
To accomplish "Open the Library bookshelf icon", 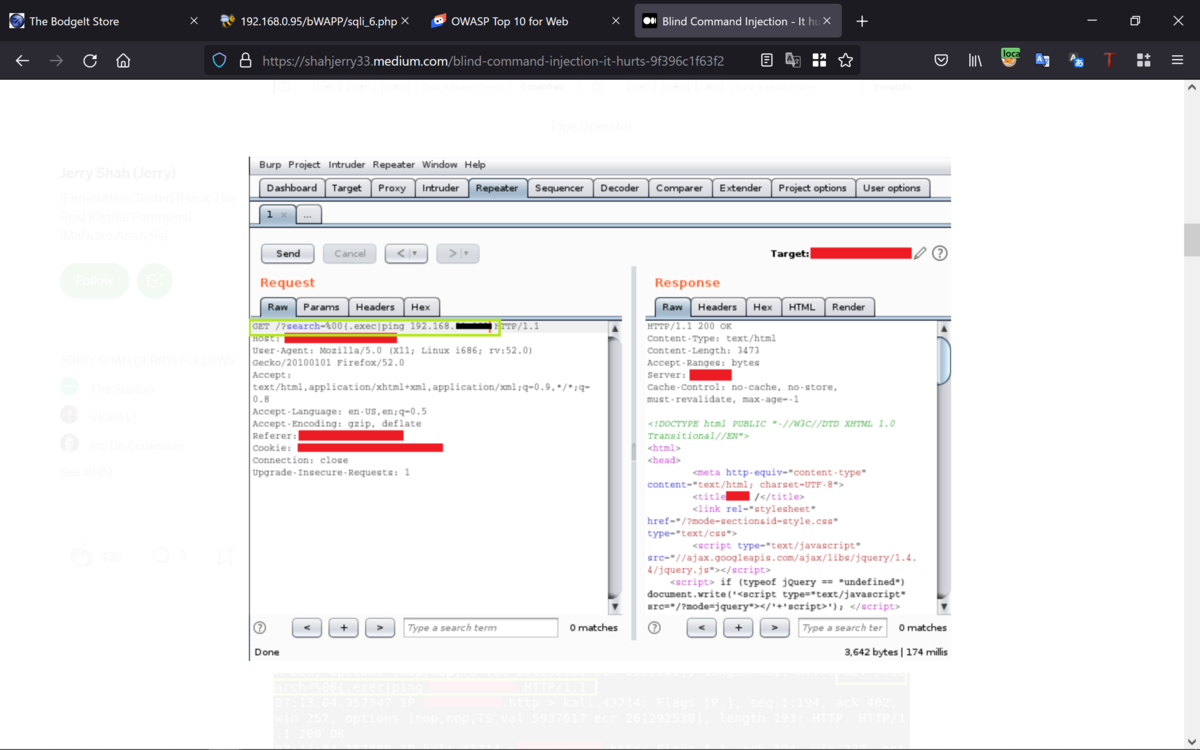I will pos(975,61).
